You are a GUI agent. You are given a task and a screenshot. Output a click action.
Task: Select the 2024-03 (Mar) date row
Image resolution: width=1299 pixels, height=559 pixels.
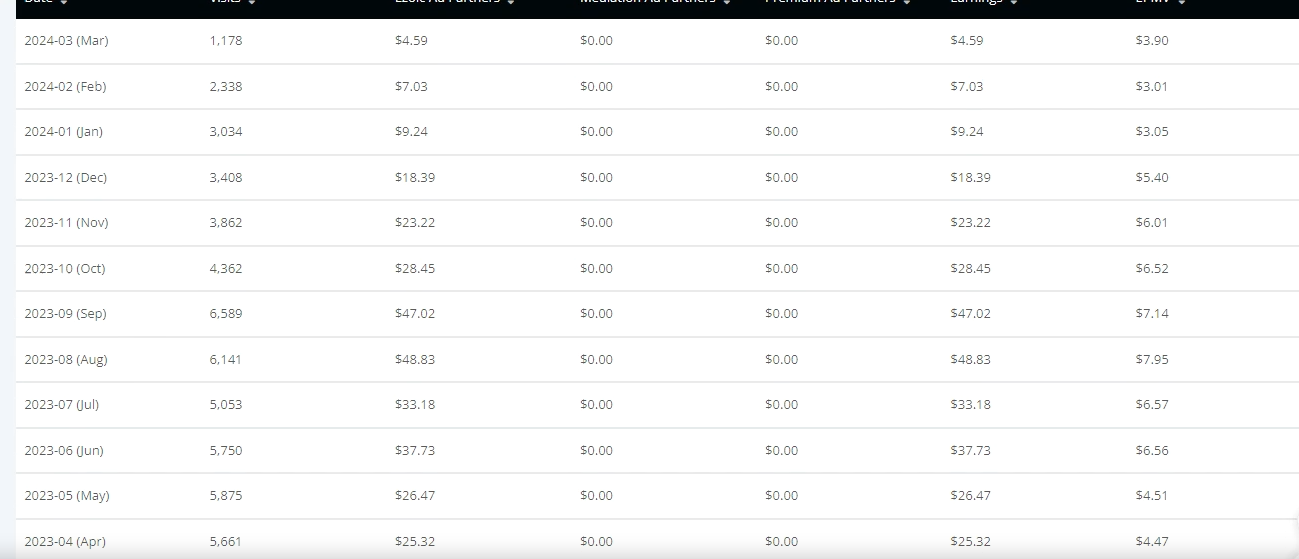(657, 41)
